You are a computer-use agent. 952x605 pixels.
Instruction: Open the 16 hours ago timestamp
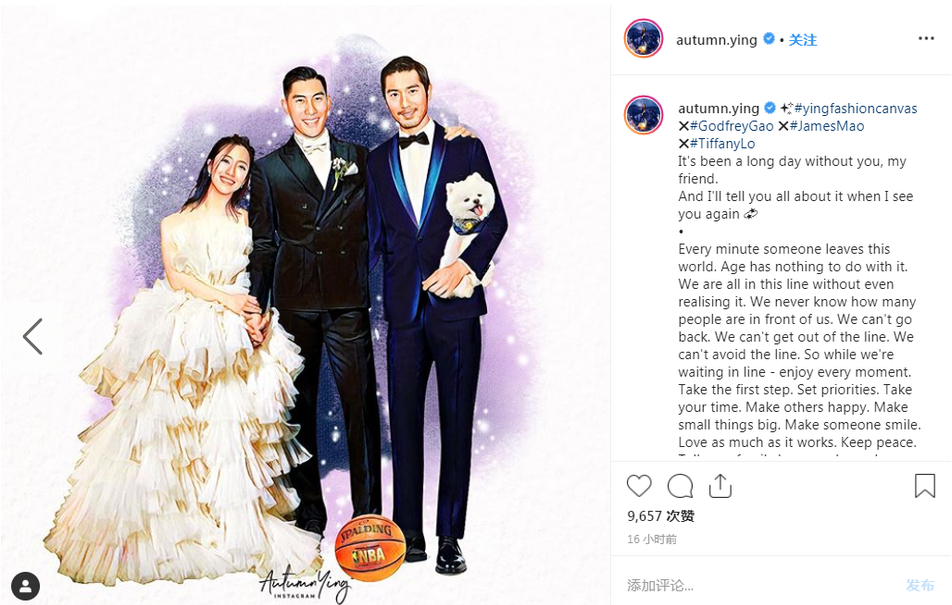651,539
